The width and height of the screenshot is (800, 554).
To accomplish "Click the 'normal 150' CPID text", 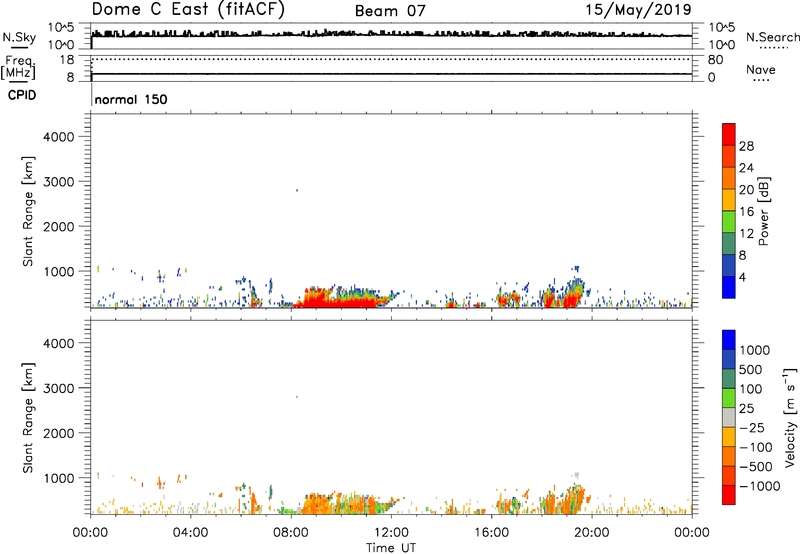I will pos(131,99).
